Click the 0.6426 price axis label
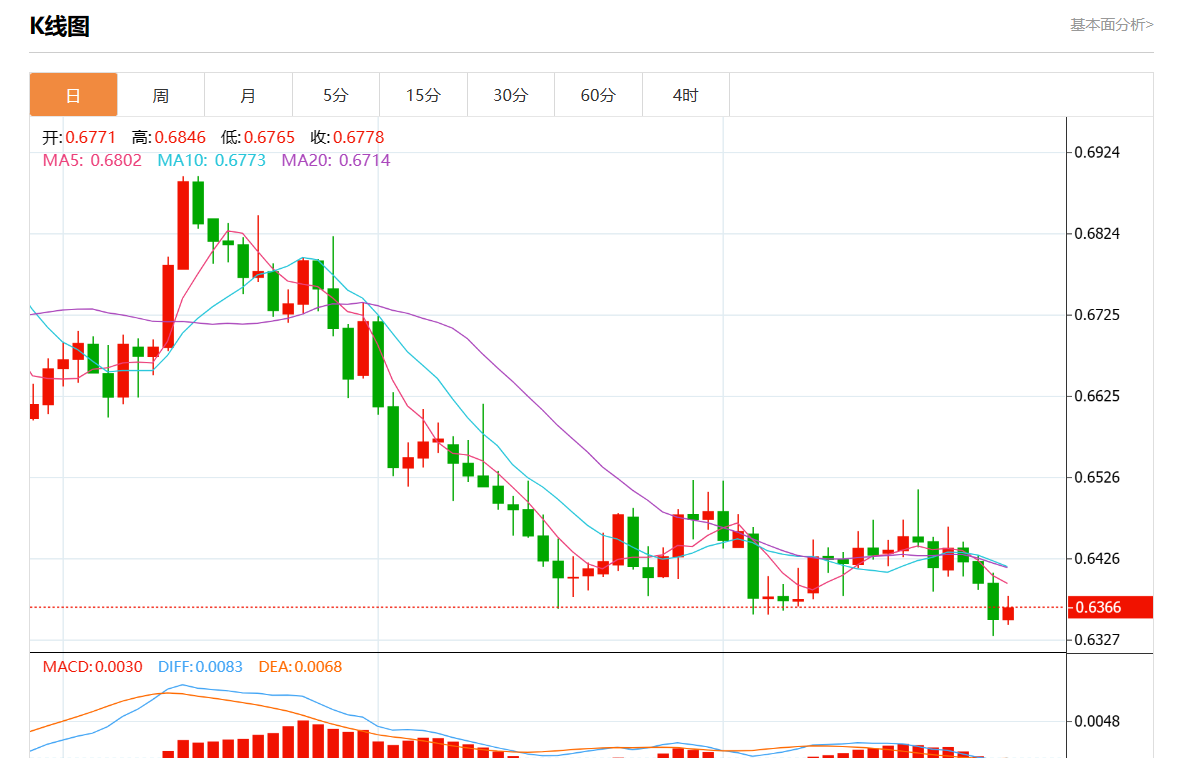1182x758 pixels. pyautogui.click(x=1097, y=559)
